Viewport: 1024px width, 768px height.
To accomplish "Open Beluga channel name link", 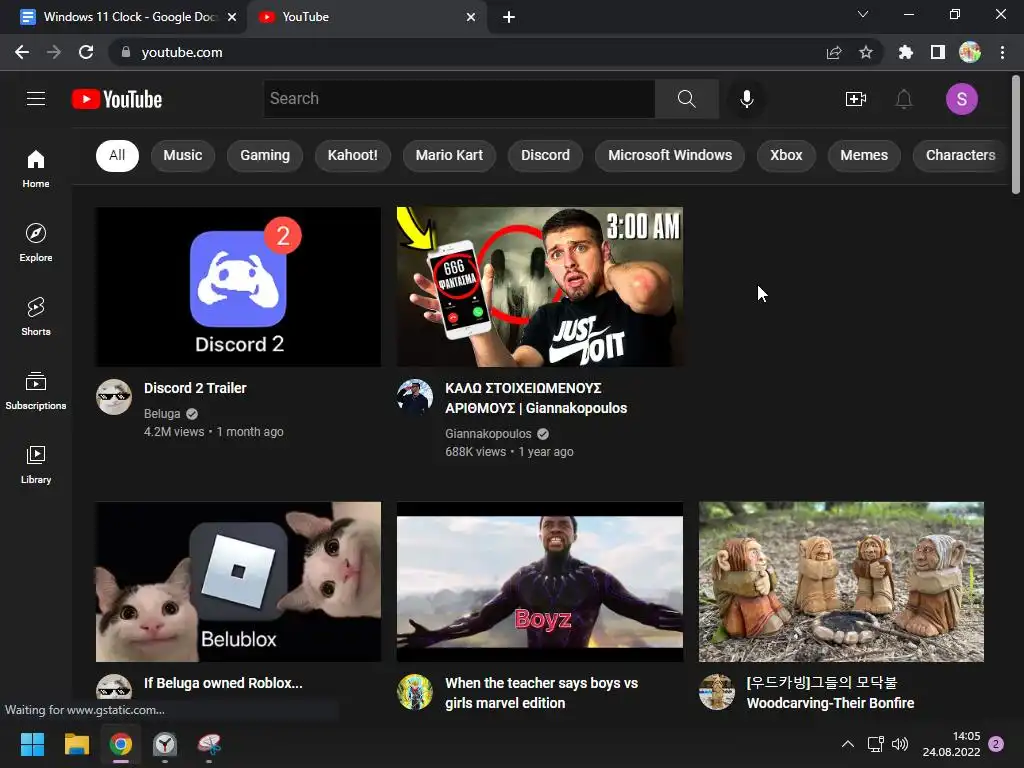I will click(162, 413).
